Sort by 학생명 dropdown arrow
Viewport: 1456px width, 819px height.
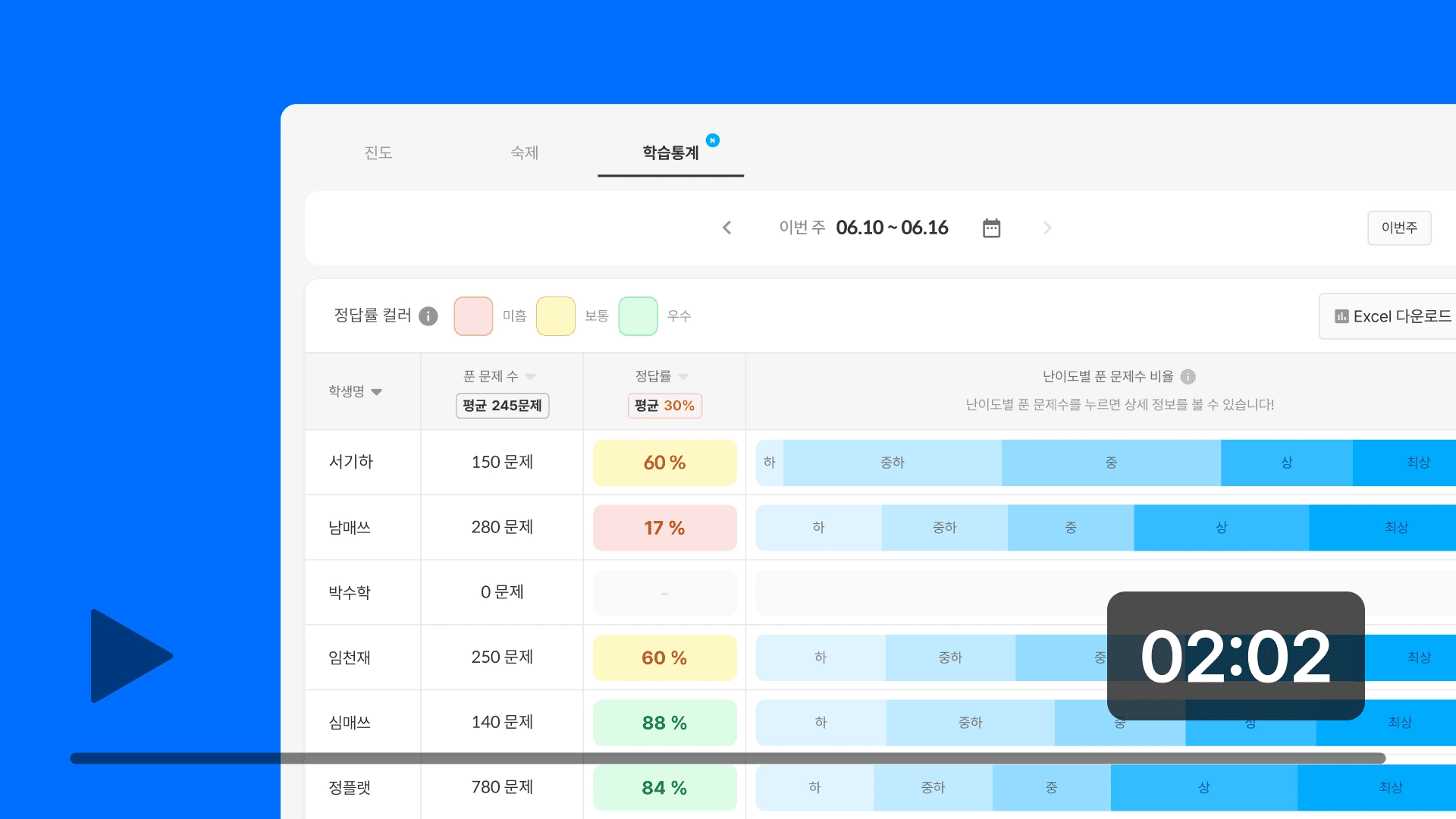pyautogui.click(x=377, y=392)
